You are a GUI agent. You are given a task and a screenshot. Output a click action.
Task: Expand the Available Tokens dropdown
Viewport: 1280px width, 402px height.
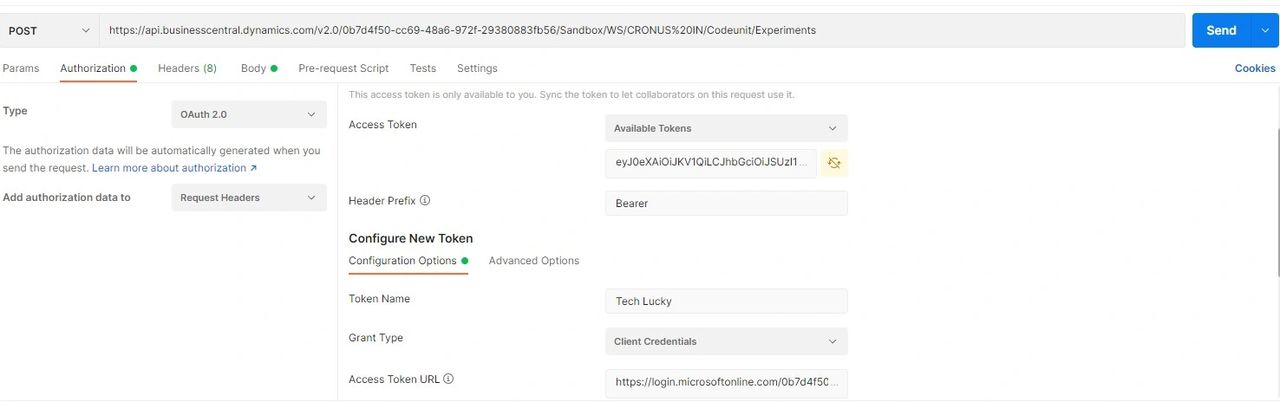coord(726,128)
